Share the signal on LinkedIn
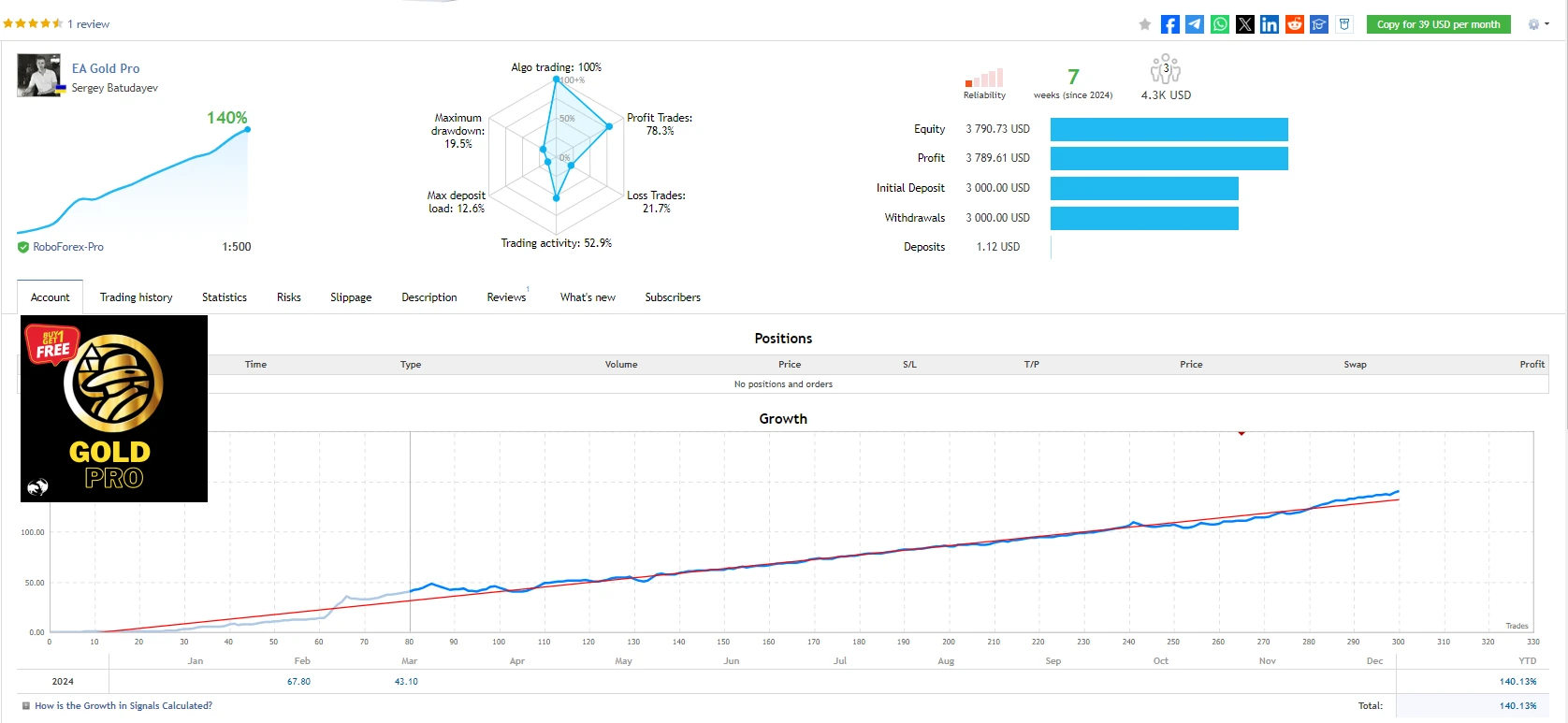The height and width of the screenshot is (723, 1568). coord(1270,24)
